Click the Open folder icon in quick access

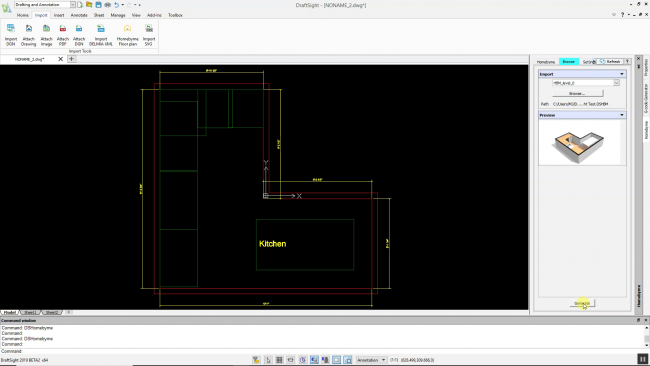[x=89, y=5]
